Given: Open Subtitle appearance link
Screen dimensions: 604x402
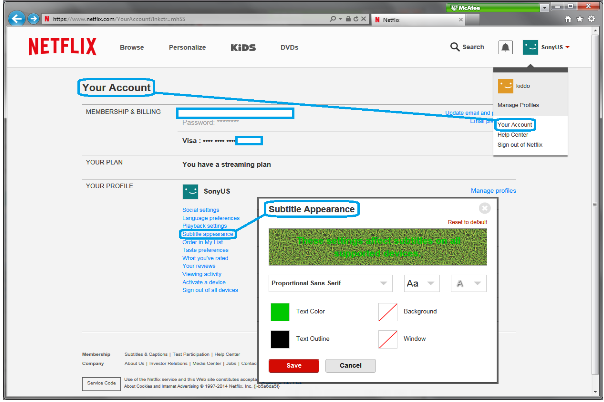Looking at the screenshot, I should tap(208, 234).
